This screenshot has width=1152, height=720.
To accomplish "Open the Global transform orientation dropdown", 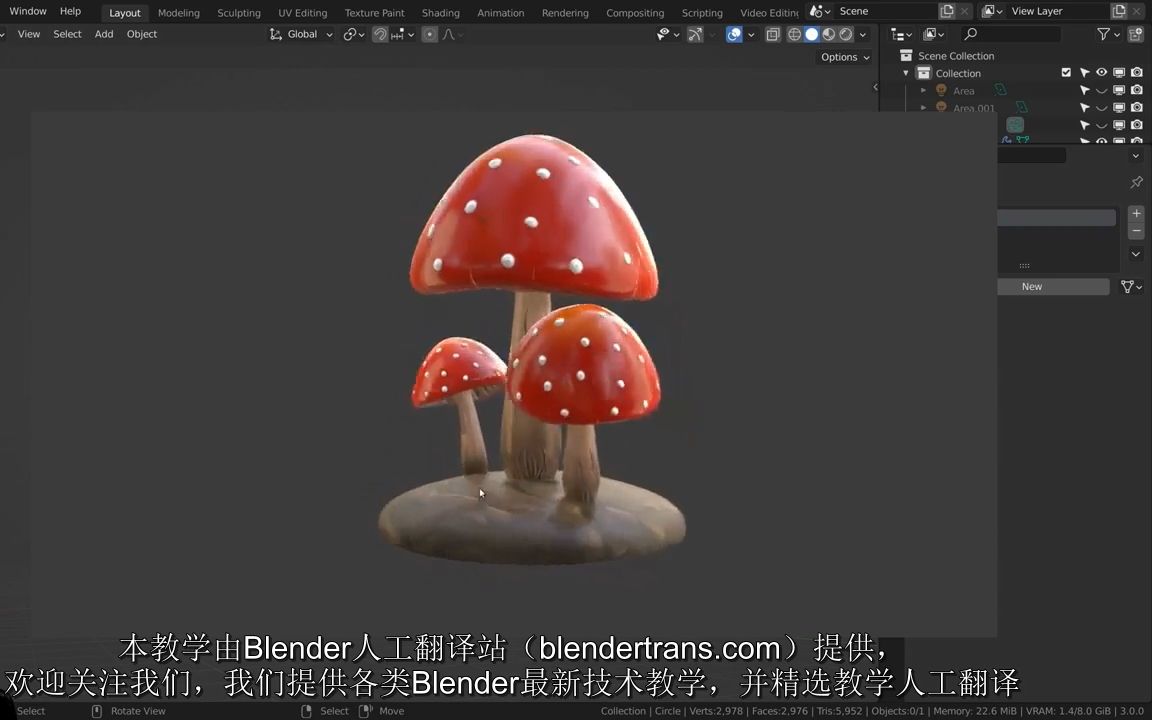I will (306, 34).
